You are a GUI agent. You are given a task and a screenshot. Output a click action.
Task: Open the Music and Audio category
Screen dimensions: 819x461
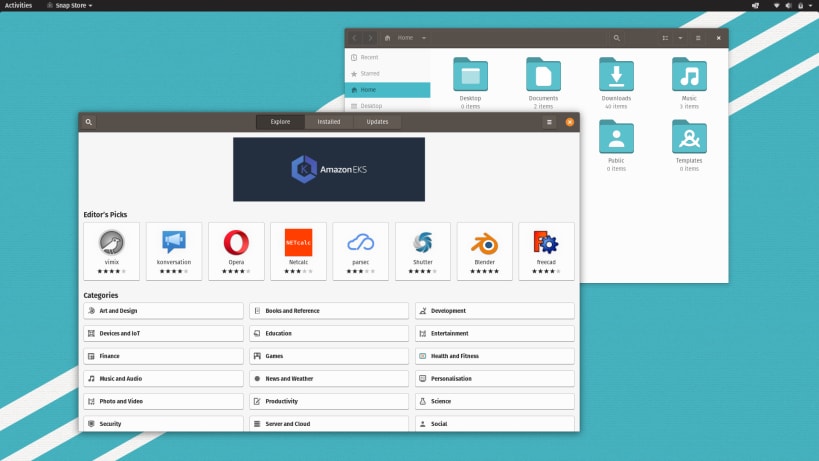tap(163, 379)
